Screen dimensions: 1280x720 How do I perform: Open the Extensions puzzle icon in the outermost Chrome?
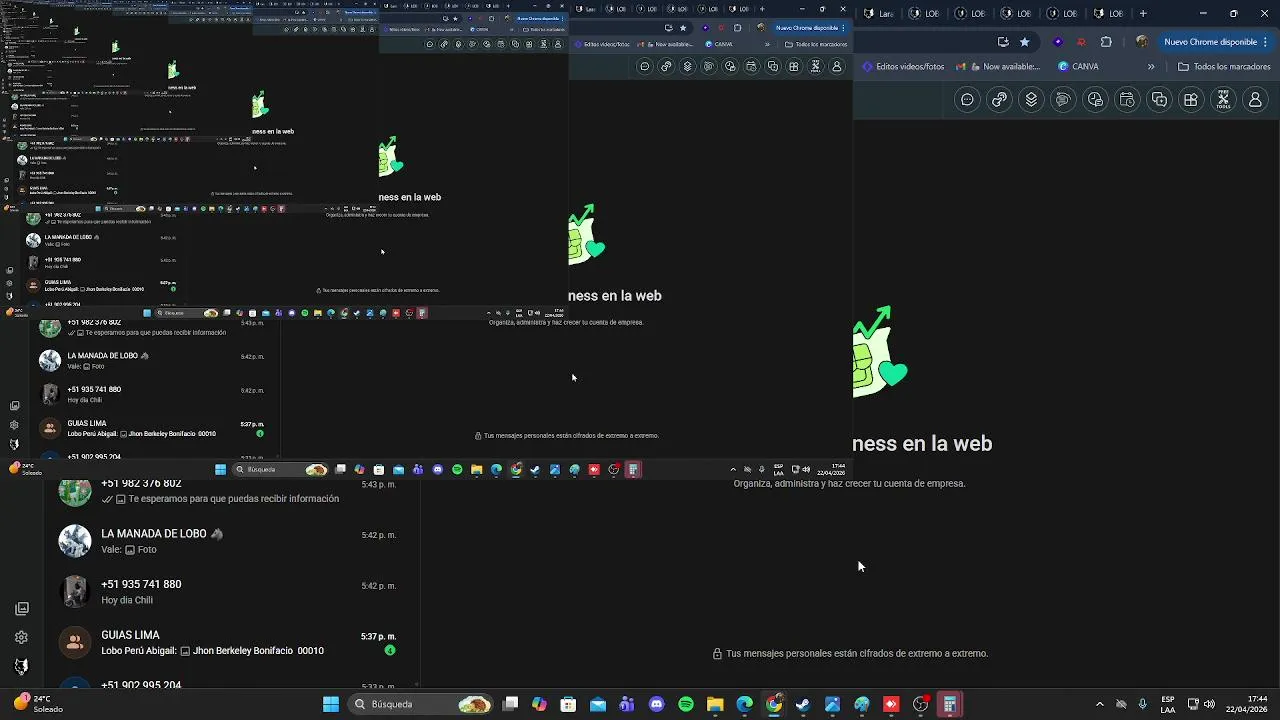coord(1106,42)
